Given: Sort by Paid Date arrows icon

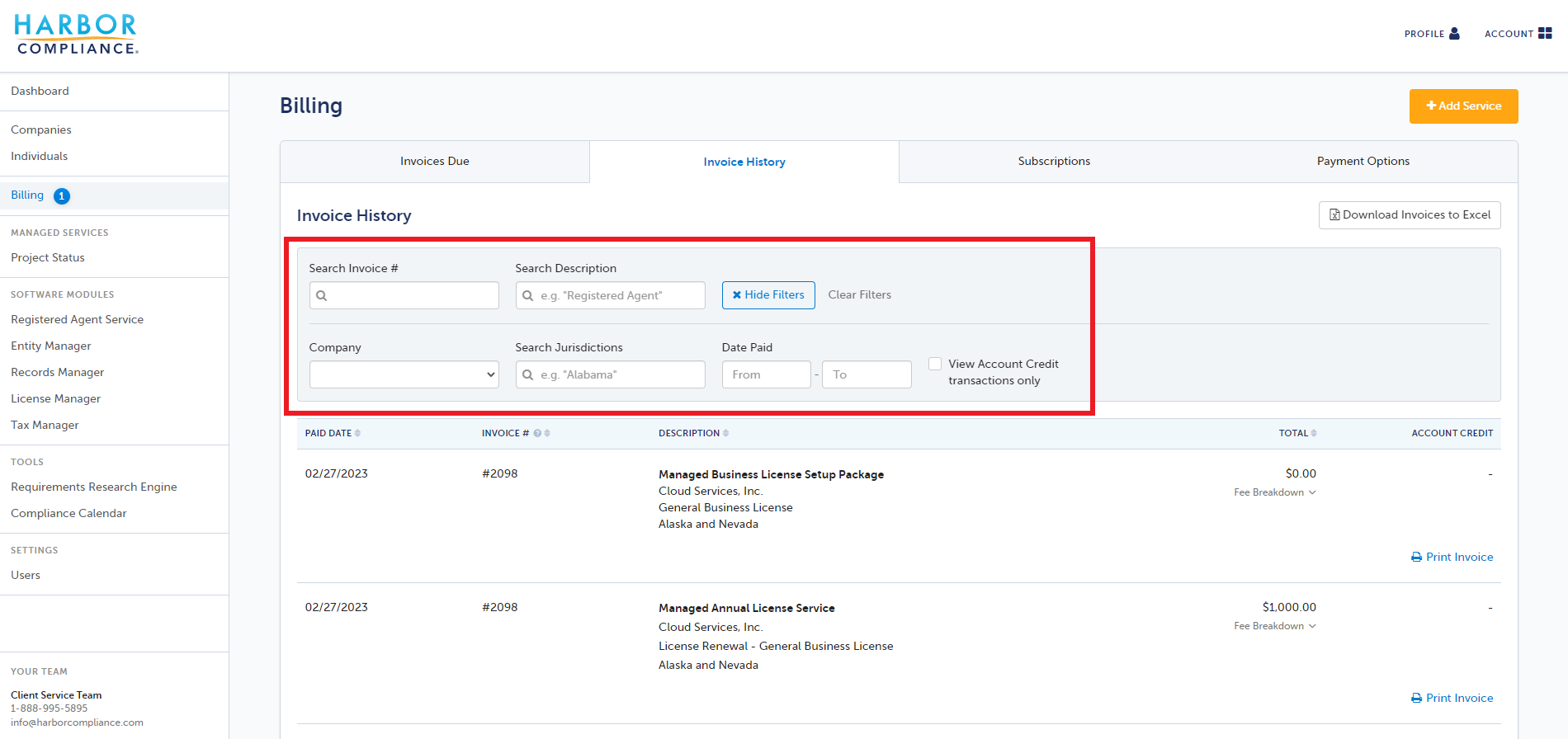Looking at the screenshot, I should pyautogui.click(x=357, y=433).
